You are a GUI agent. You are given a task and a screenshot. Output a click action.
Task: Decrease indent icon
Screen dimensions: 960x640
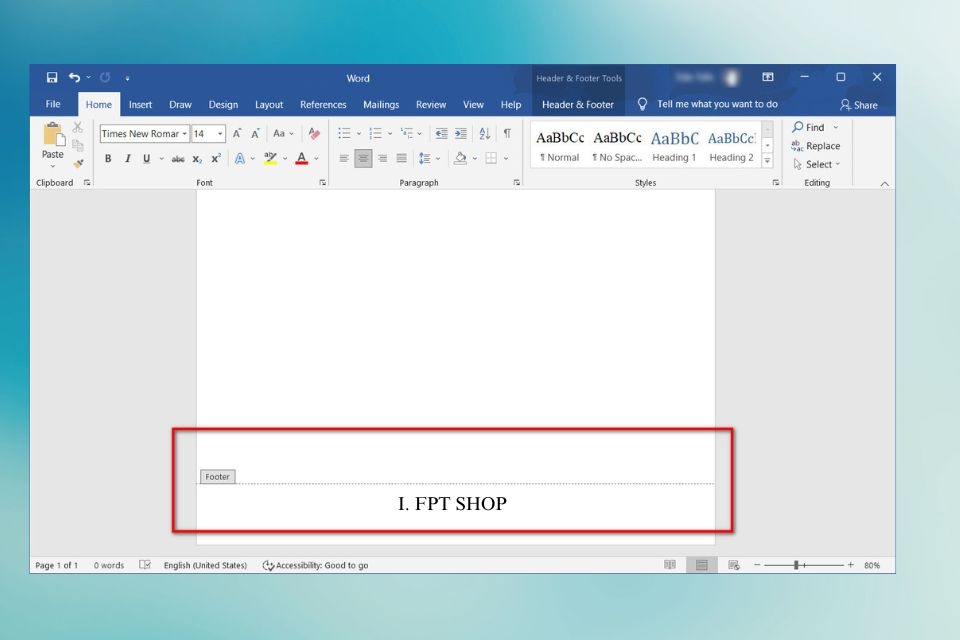441,134
